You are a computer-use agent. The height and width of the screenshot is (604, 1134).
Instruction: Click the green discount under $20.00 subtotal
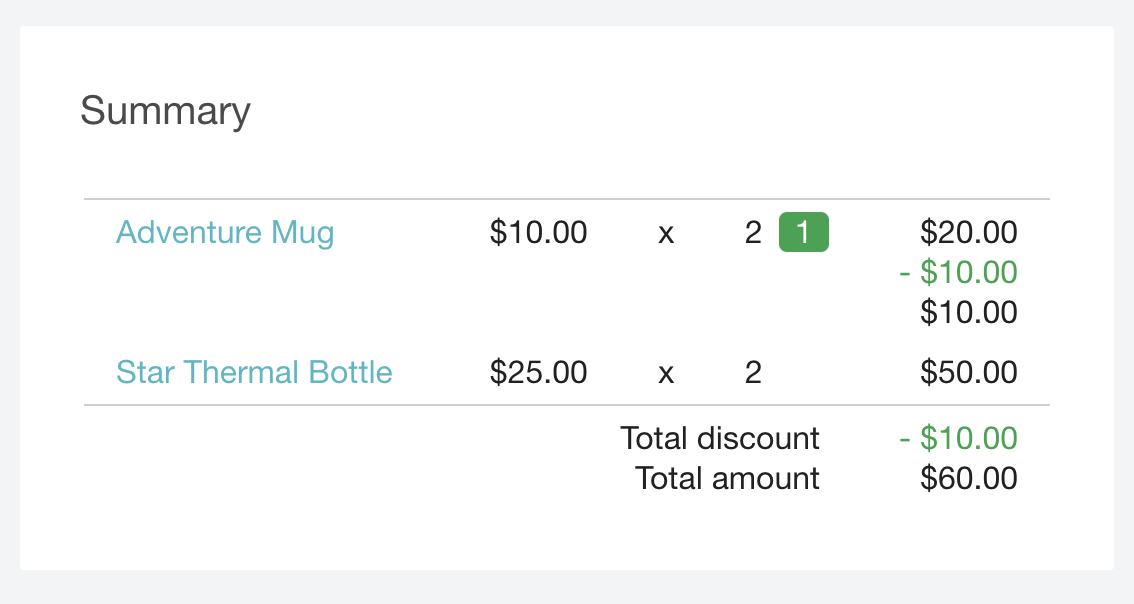[957, 272]
